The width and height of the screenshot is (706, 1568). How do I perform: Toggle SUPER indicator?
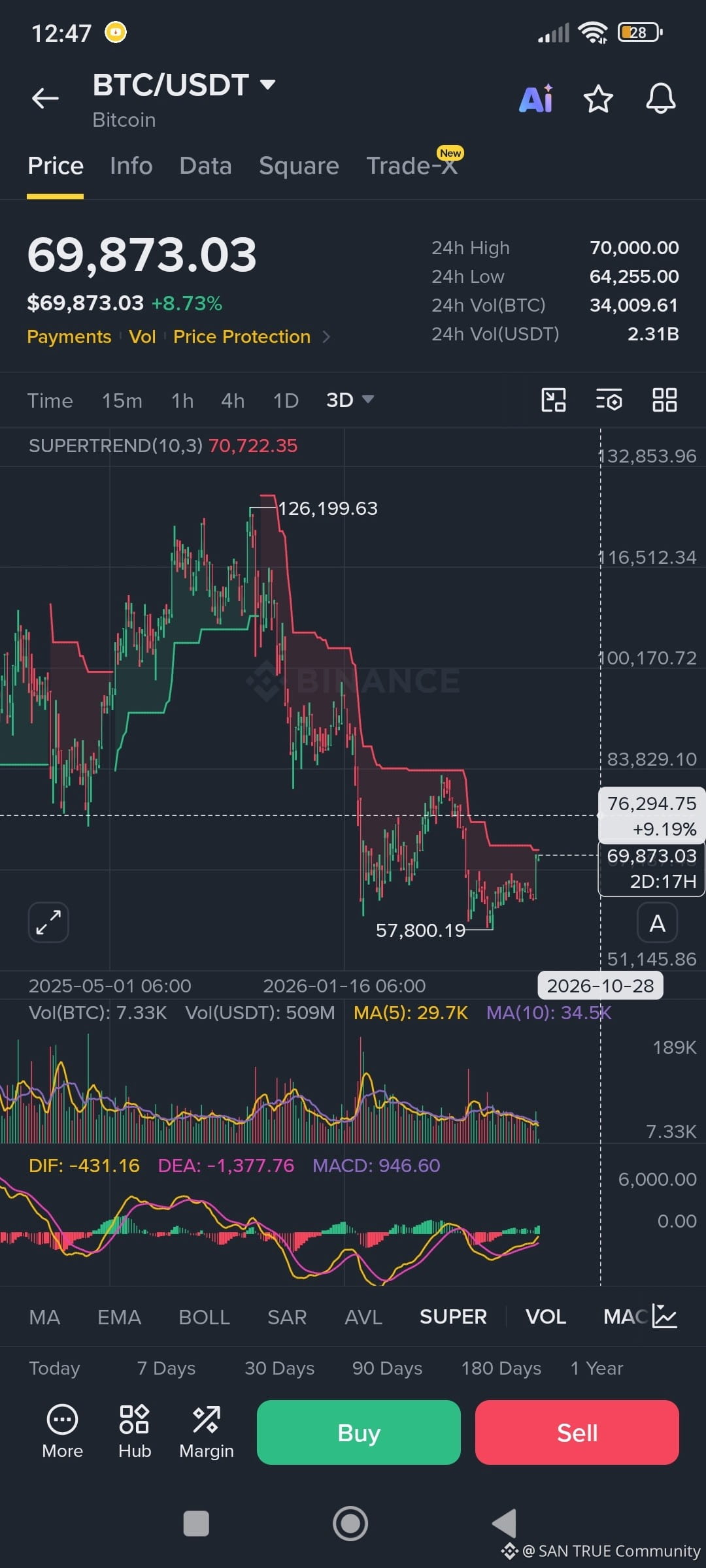453,1317
